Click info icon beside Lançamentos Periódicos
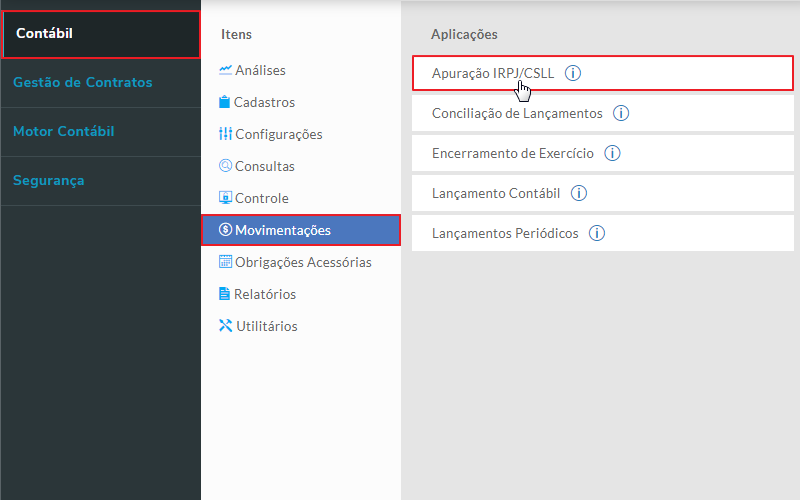This screenshot has width=800, height=500. (597, 233)
